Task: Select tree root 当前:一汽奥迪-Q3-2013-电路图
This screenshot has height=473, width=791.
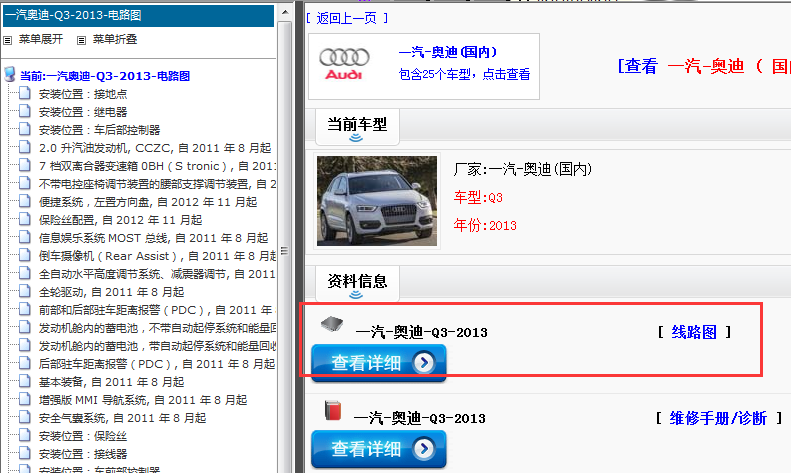Action: pyautogui.click(x=105, y=76)
